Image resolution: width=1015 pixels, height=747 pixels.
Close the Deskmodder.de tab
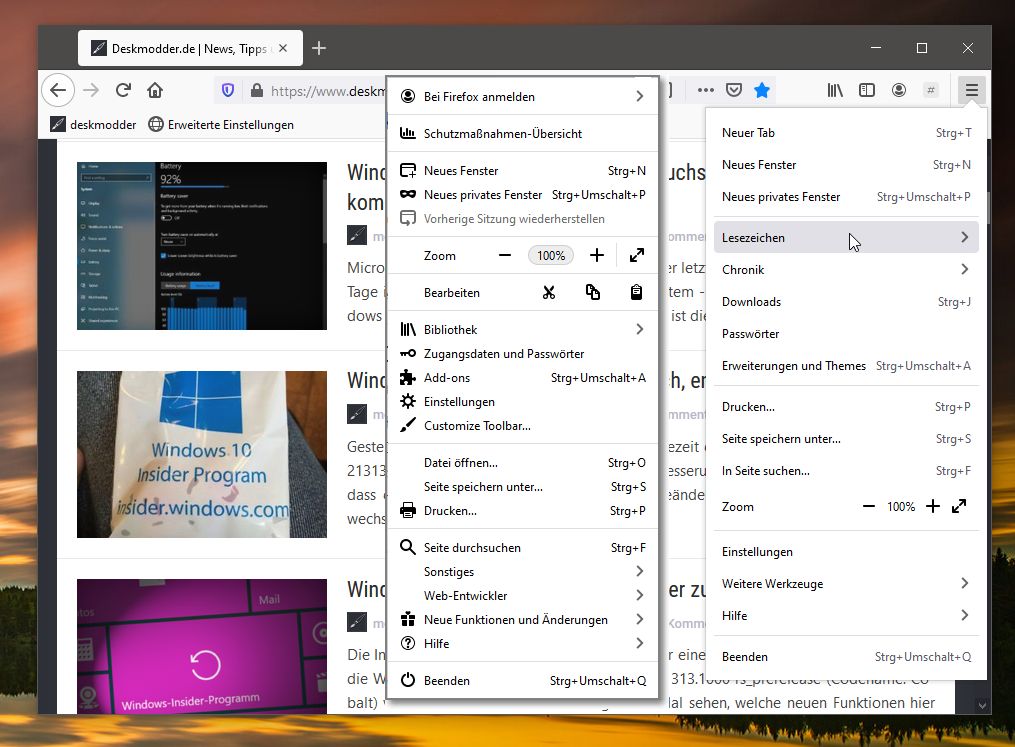[283, 48]
